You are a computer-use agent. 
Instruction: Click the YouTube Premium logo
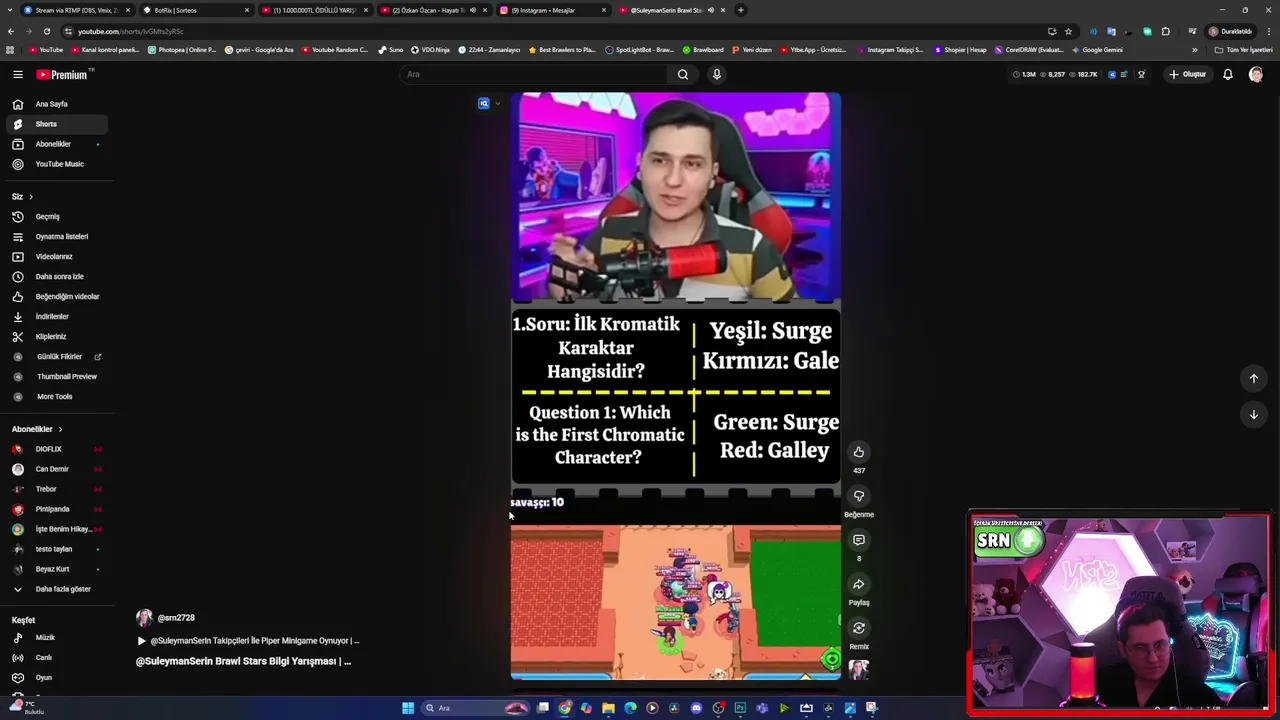(x=63, y=74)
